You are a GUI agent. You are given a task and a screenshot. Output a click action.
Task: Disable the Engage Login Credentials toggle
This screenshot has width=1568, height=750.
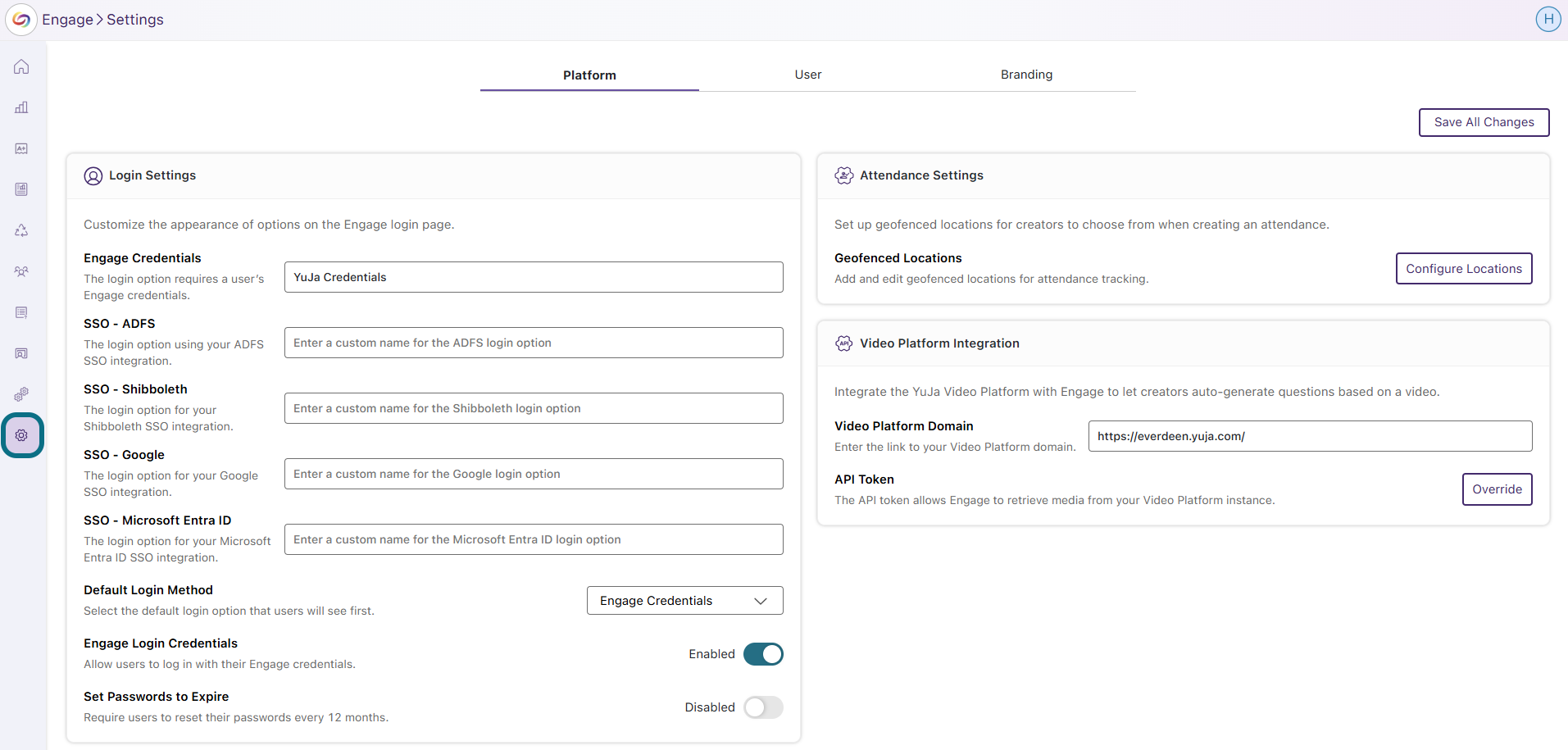tap(763, 654)
